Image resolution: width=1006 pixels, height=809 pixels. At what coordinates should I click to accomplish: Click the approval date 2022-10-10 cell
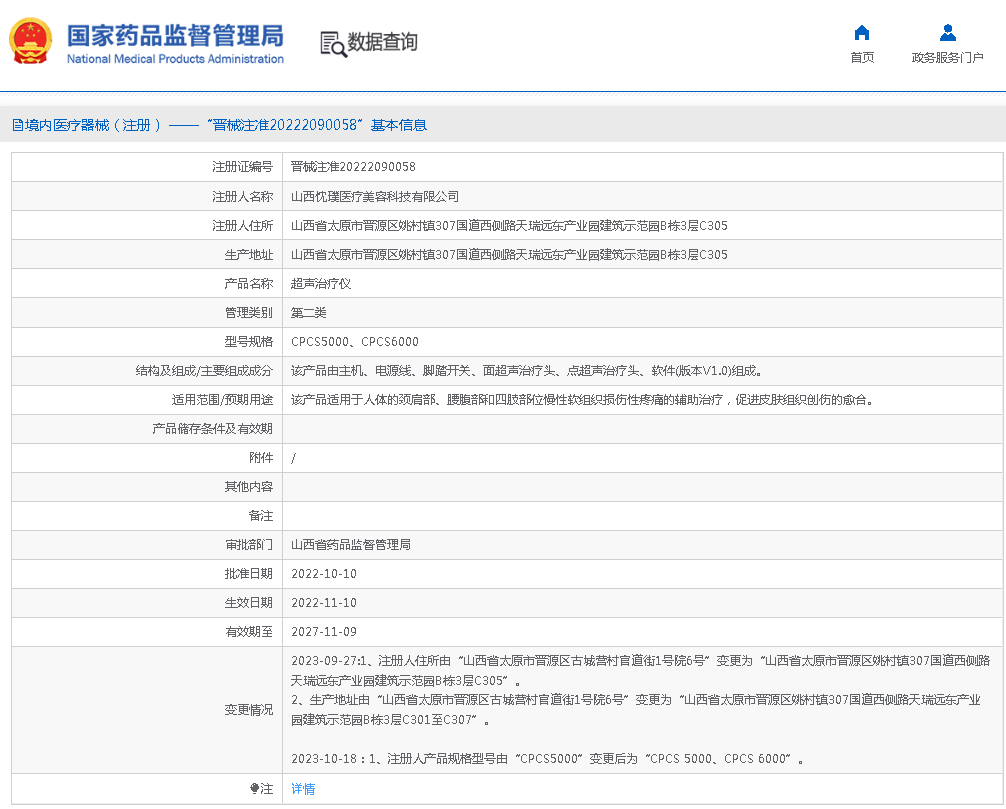pos(325,573)
